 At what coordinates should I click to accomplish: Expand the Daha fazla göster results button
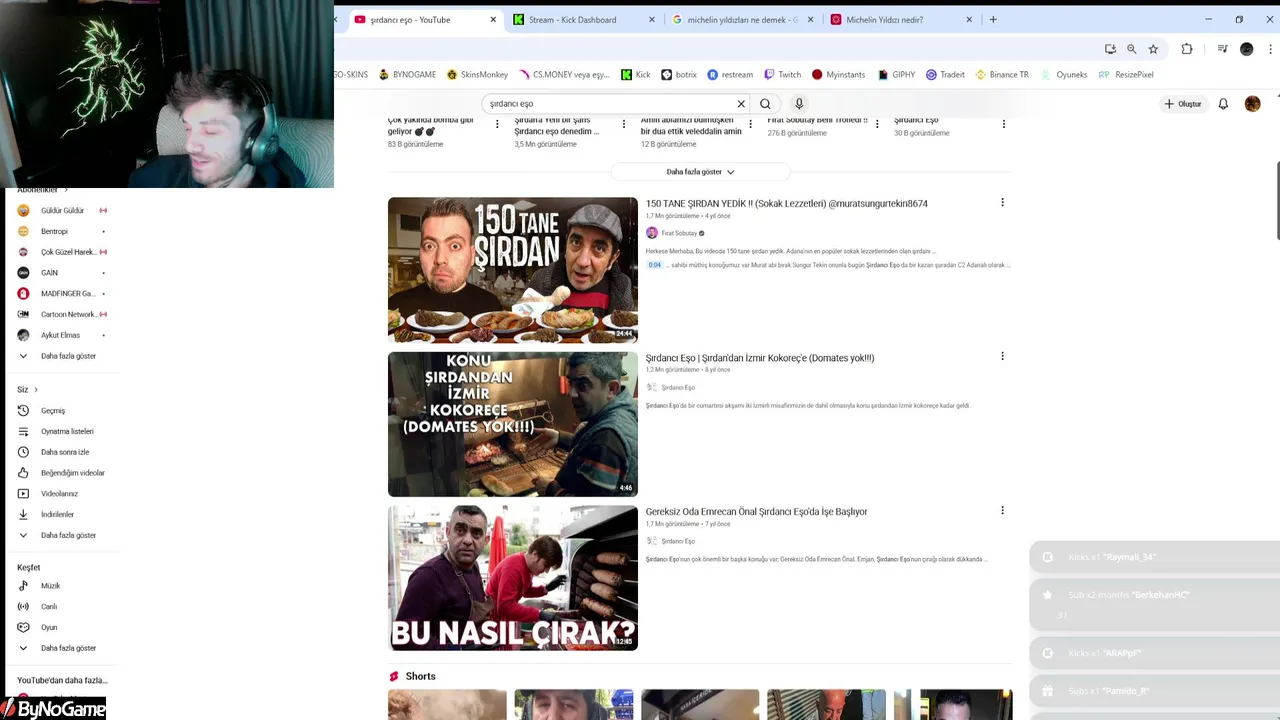(x=700, y=172)
